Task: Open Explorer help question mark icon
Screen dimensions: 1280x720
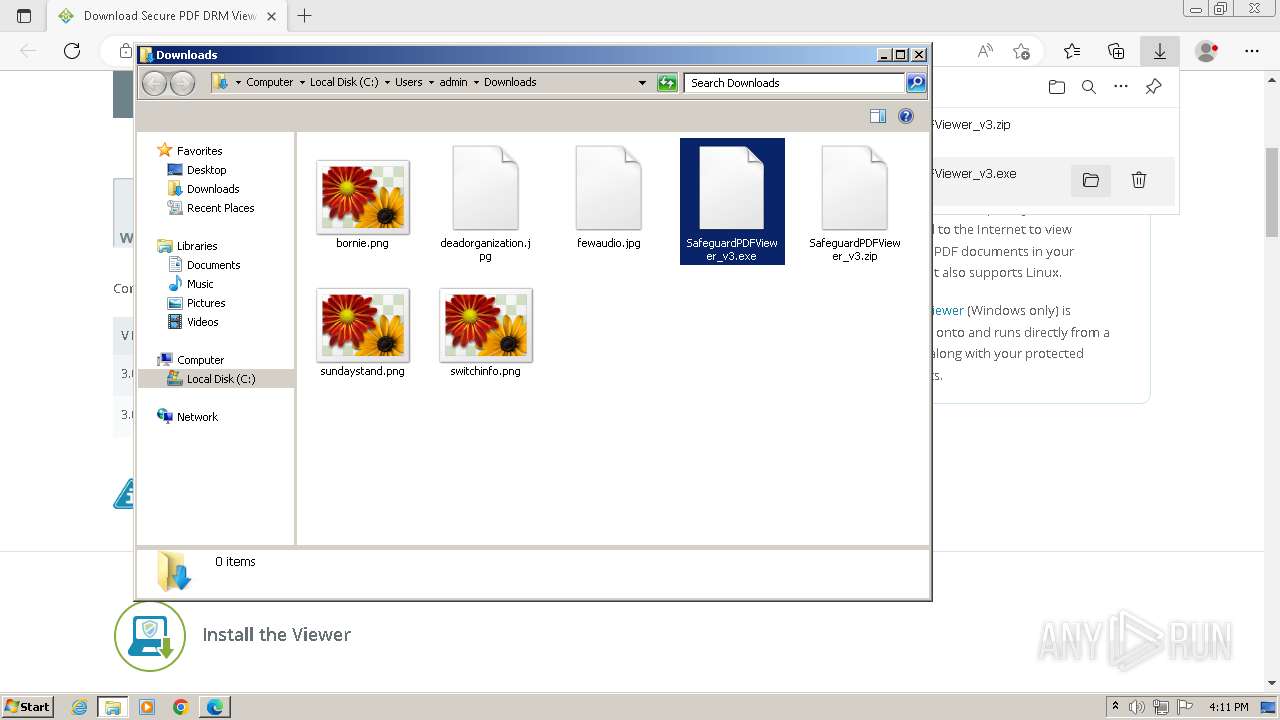Action: coord(906,116)
